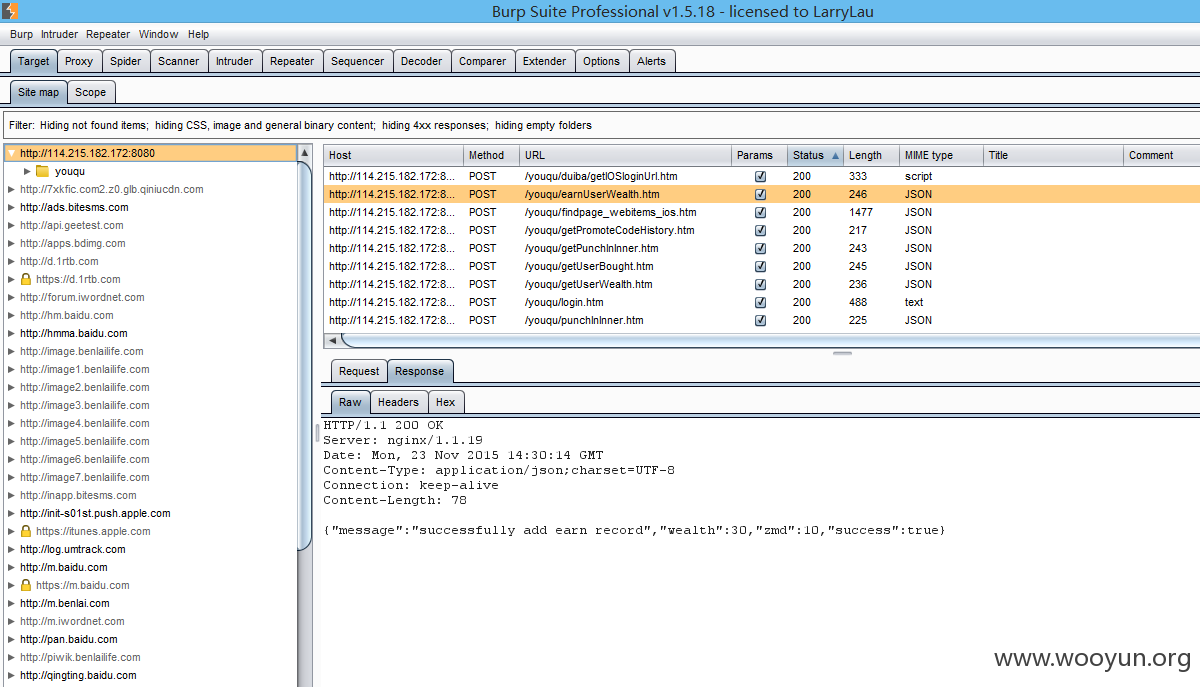Expand the log.umtrack.com tree node
Image resolution: width=1200 pixels, height=687 pixels.
point(11,549)
